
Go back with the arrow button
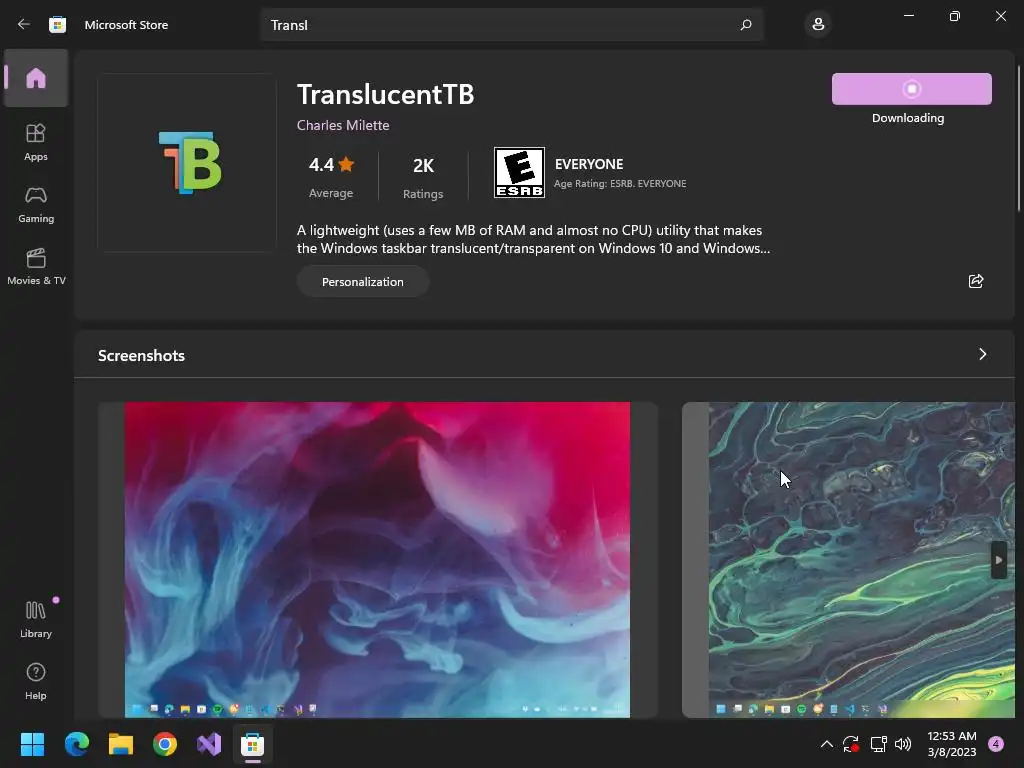pyautogui.click(x=24, y=25)
